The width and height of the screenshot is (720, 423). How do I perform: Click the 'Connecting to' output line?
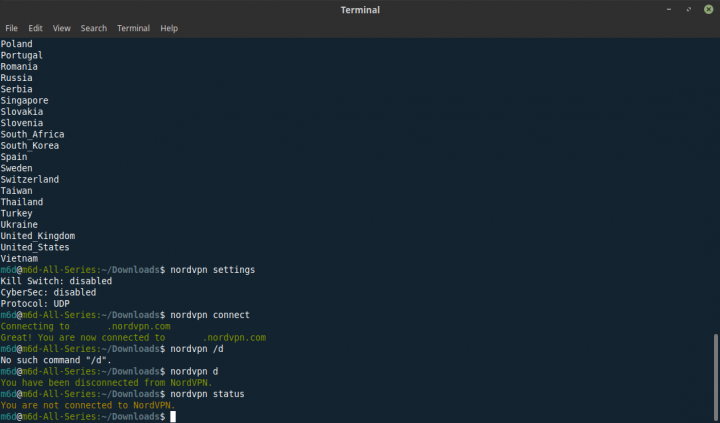[x=85, y=326]
